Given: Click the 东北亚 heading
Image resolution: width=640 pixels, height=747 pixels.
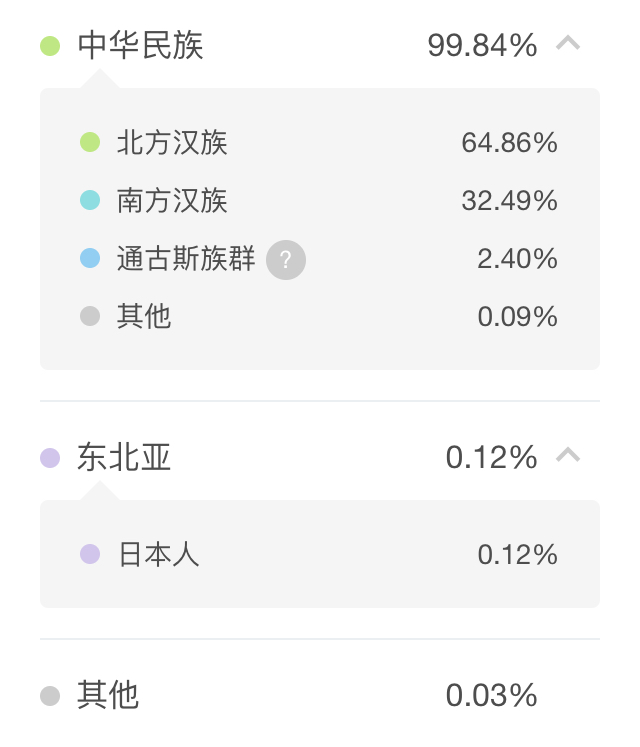Looking at the screenshot, I should coord(124,457).
